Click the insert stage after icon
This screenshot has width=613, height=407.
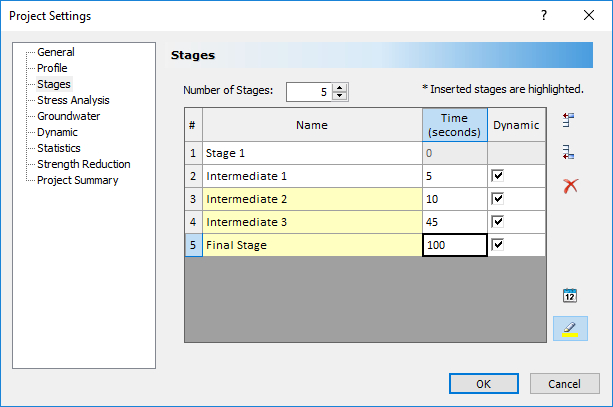(569, 152)
